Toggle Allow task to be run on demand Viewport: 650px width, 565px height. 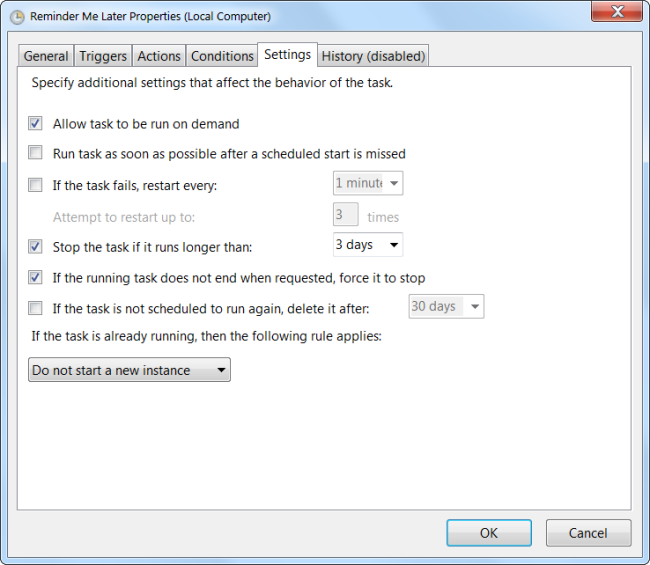(x=36, y=124)
